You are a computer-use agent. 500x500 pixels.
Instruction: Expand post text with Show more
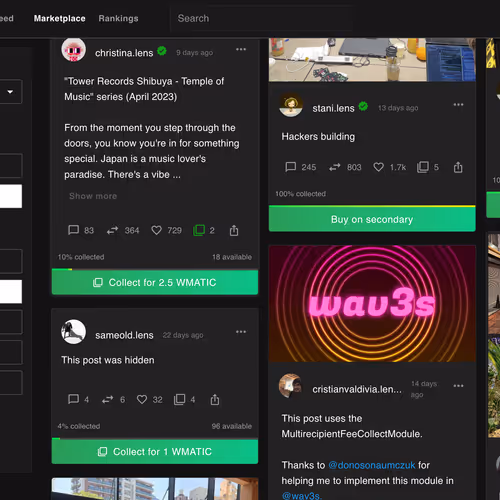pos(93,196)
